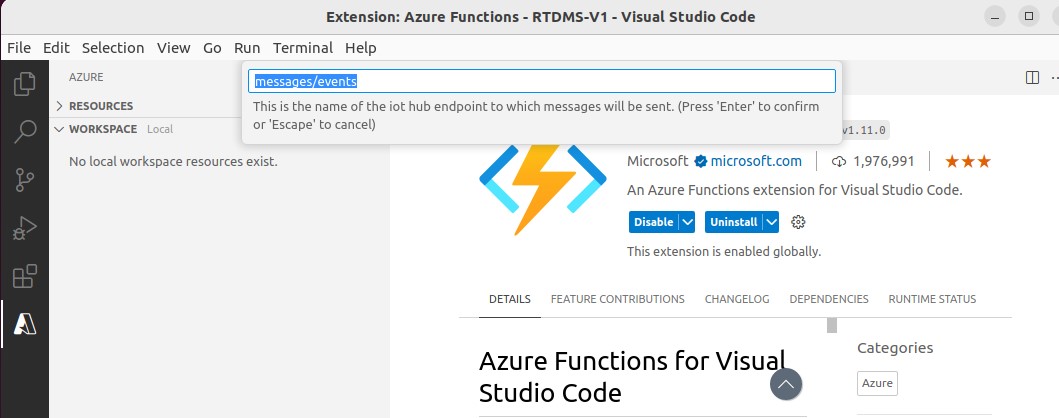Open the Source Control view
This screenshot has height=418, width=1059.
click(x=24, y=180)
